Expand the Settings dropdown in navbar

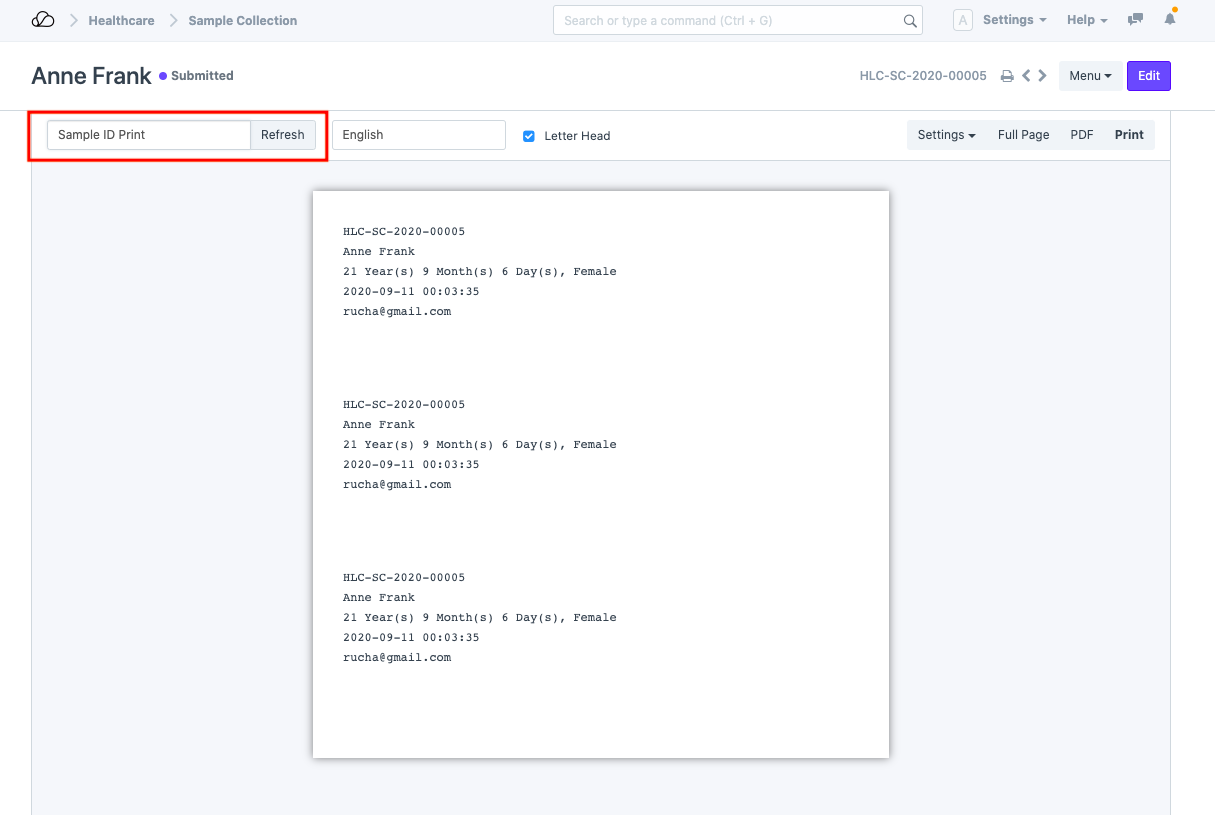(x=1014, y=20)
